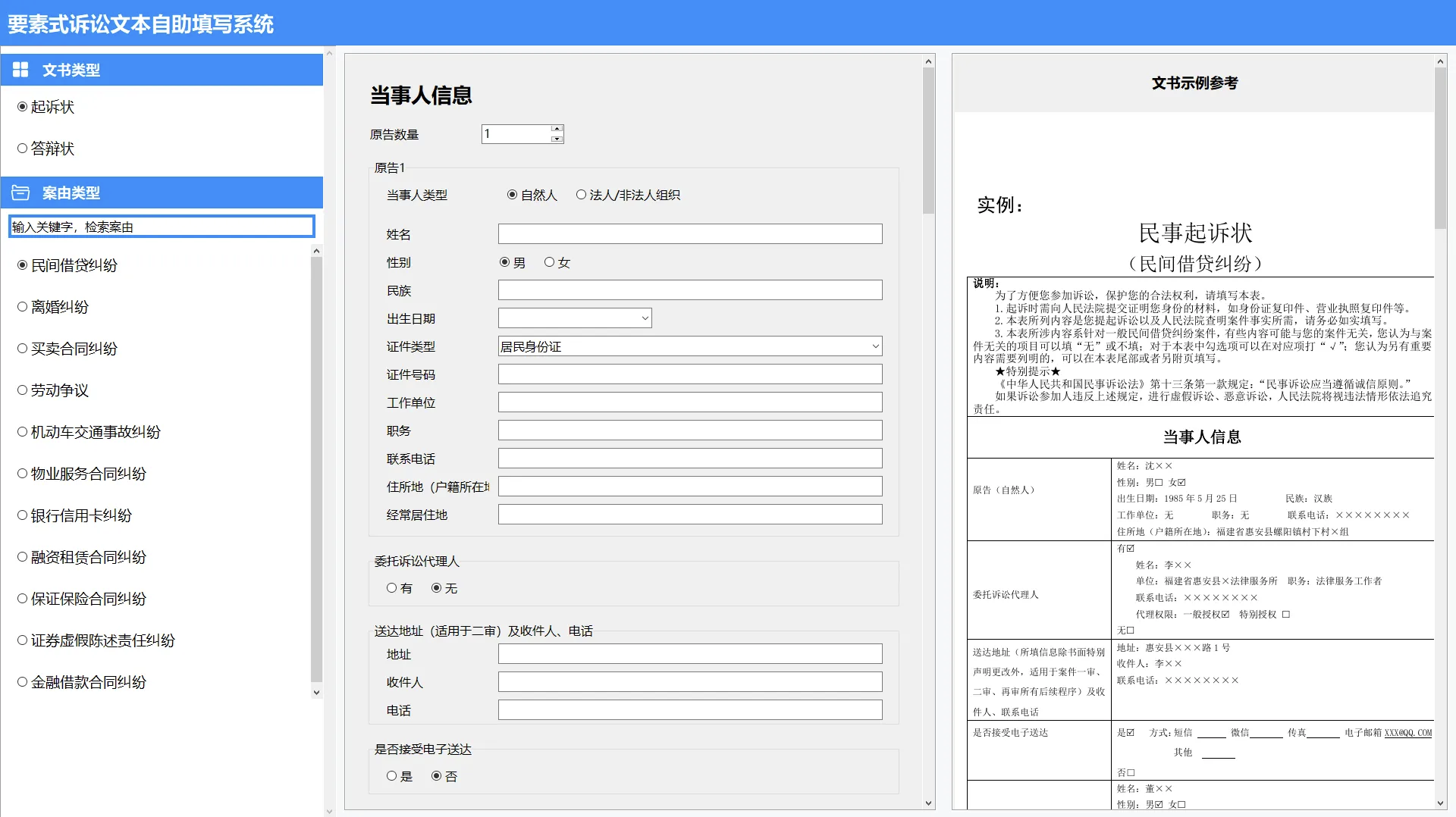Click the 文书类型 grid icon

(20, 70)
